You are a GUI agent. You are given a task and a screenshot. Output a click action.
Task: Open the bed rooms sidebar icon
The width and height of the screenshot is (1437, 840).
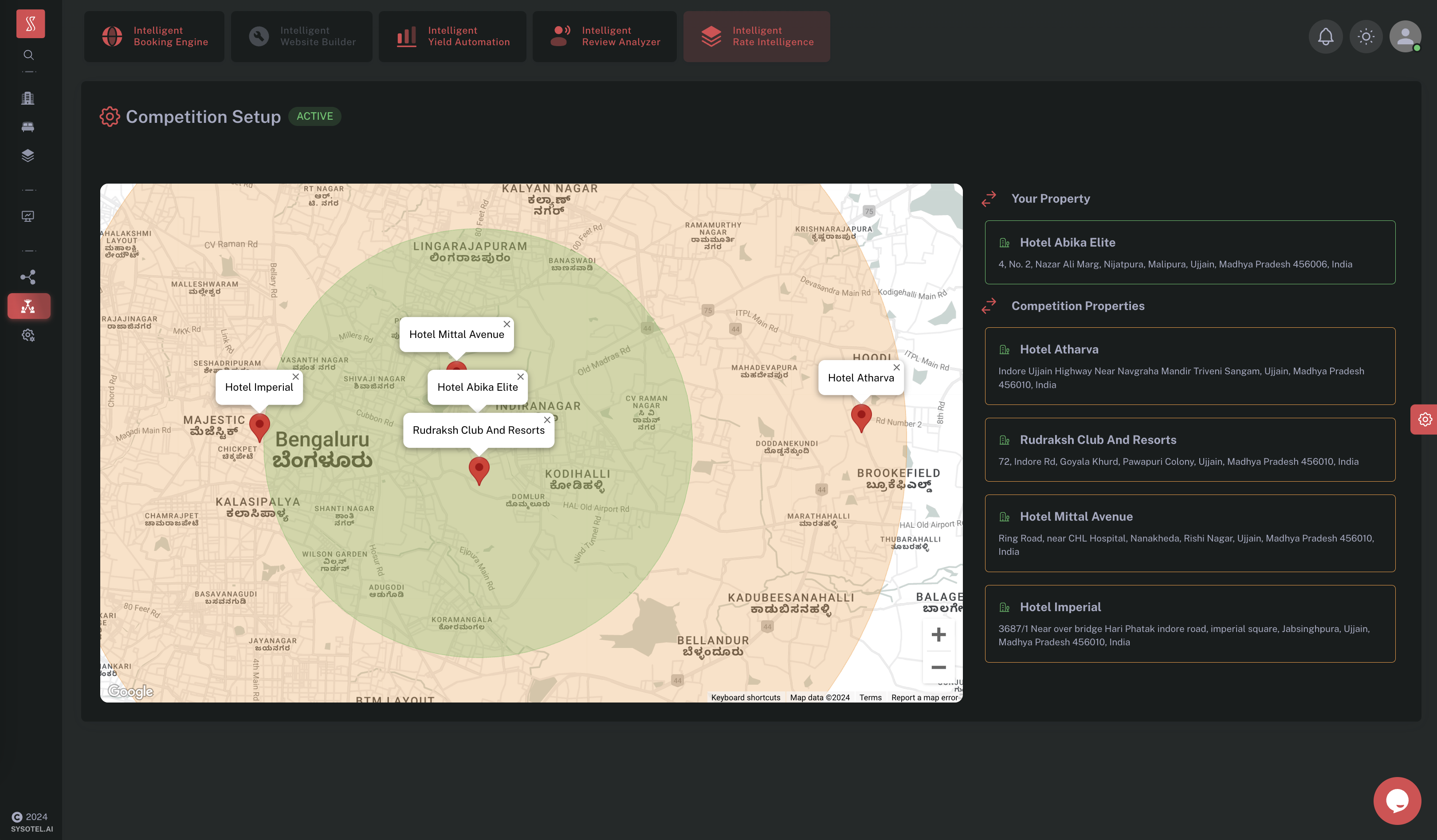[x=28, y=126]
